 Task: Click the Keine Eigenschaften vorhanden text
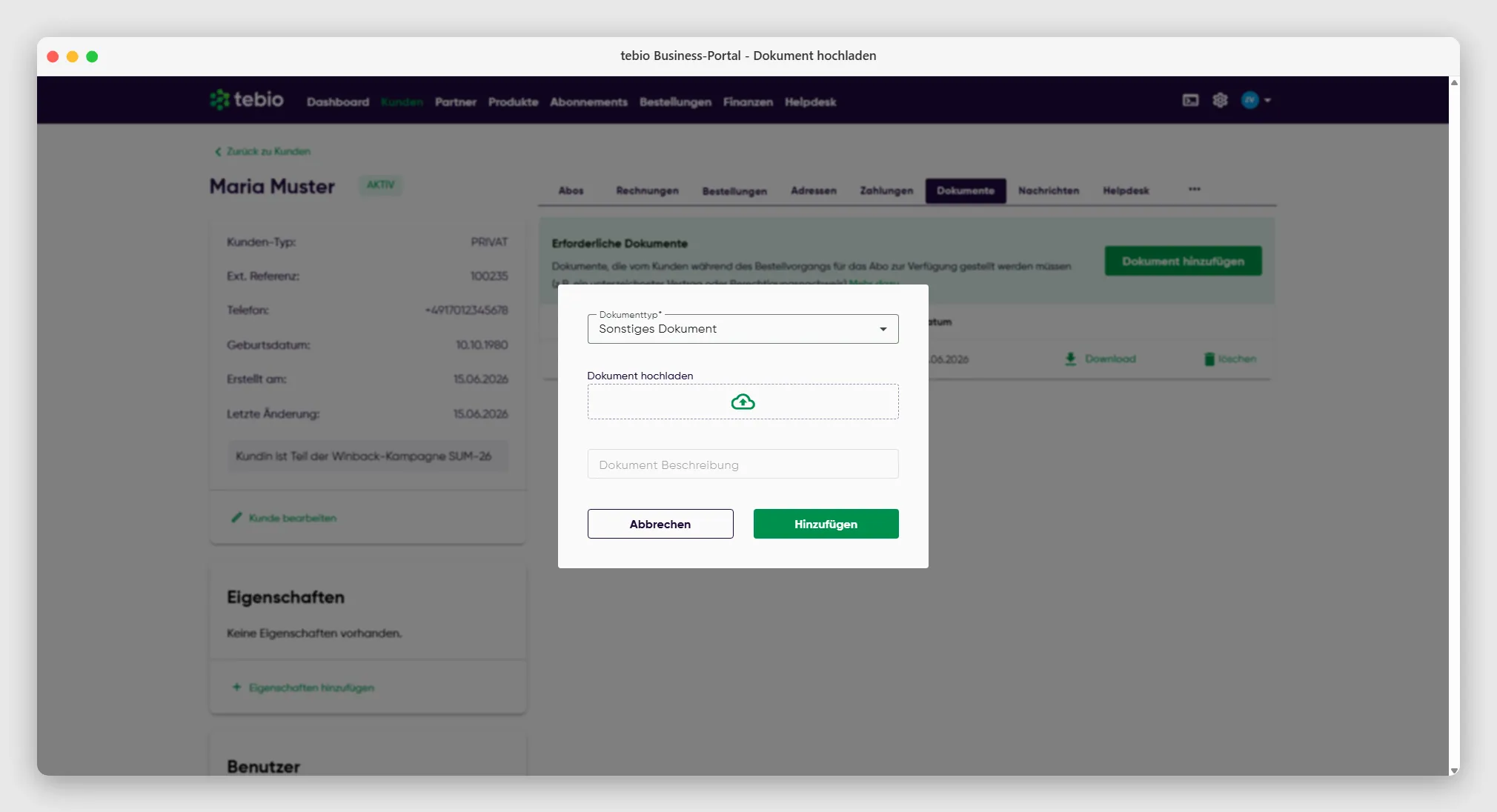coord(314,633)
